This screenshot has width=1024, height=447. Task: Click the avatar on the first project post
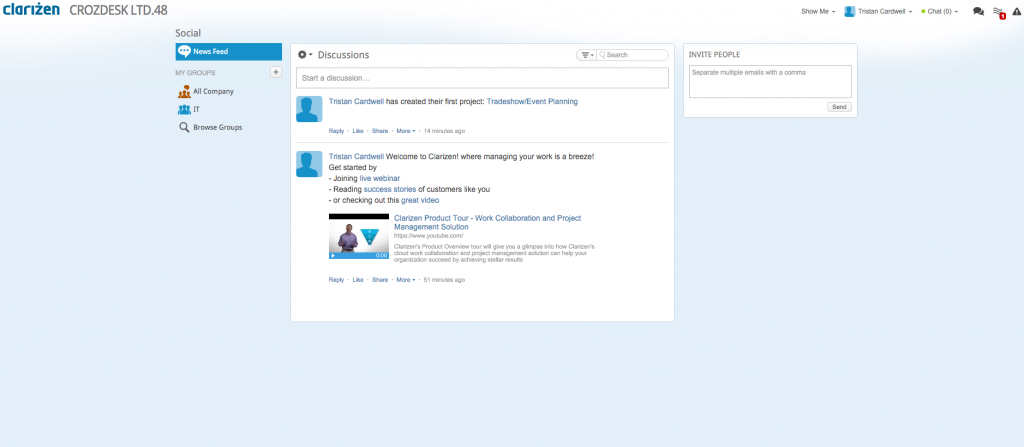pyautogui.click(x=309, y=108)
